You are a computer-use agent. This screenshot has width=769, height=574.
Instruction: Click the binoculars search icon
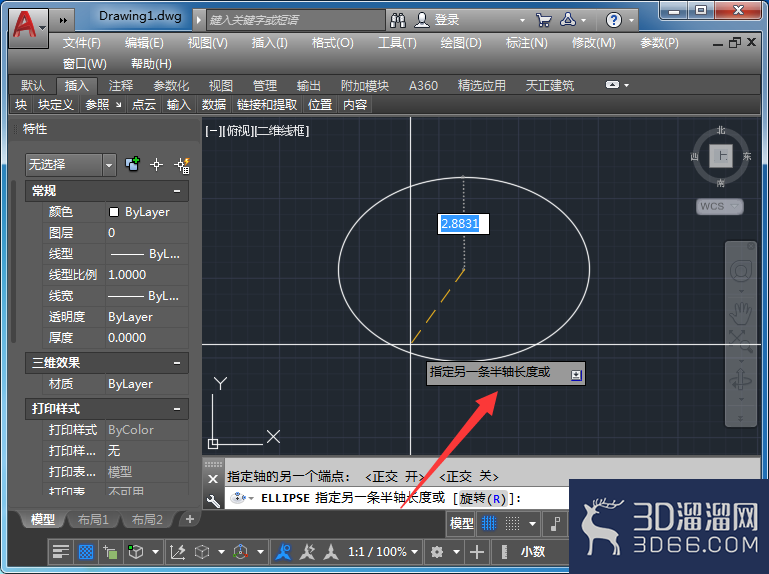click(398, 20)
